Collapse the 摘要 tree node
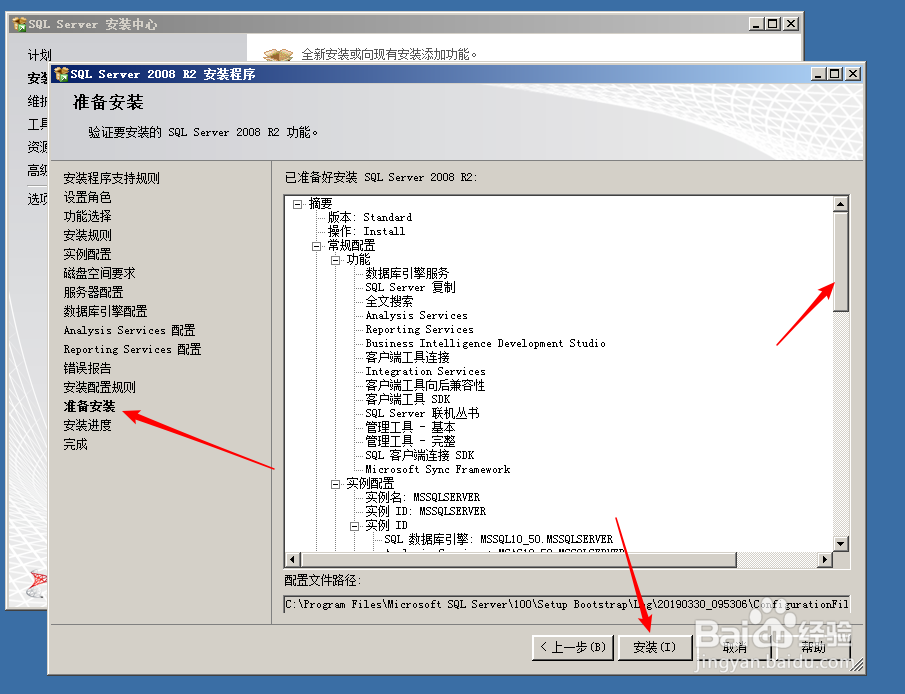This screenshot has width=905, height=694. [297, 204]
